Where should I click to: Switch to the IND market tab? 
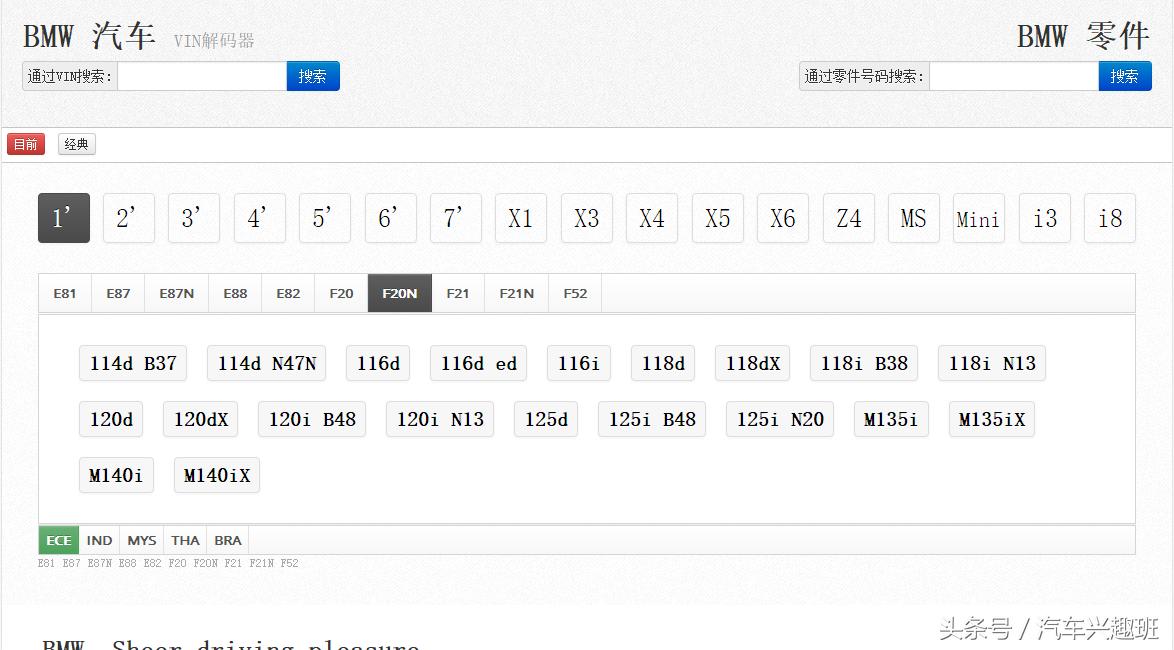click(x=99, y=540)
